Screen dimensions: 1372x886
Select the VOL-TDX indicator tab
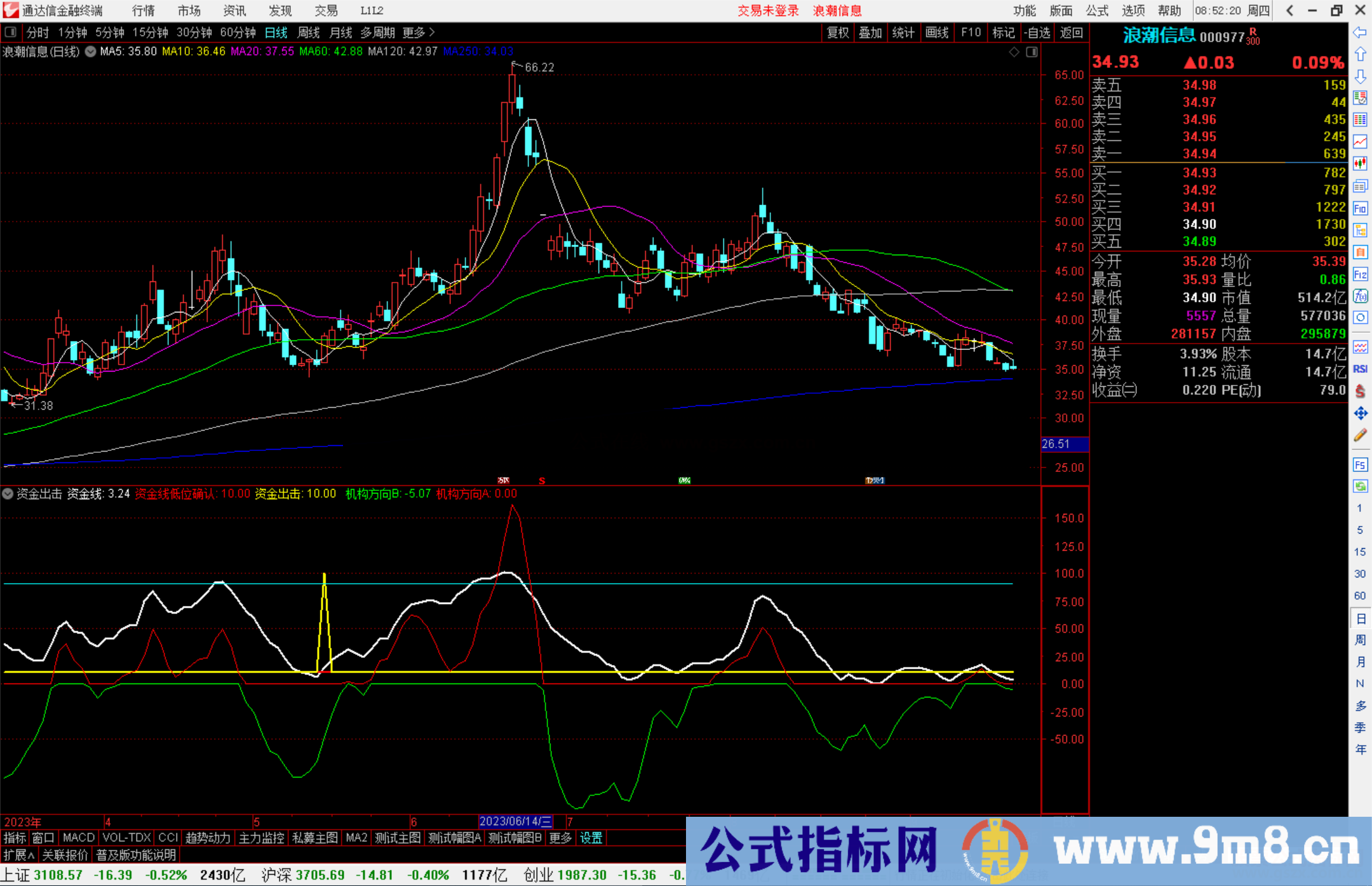click(127, 838)
